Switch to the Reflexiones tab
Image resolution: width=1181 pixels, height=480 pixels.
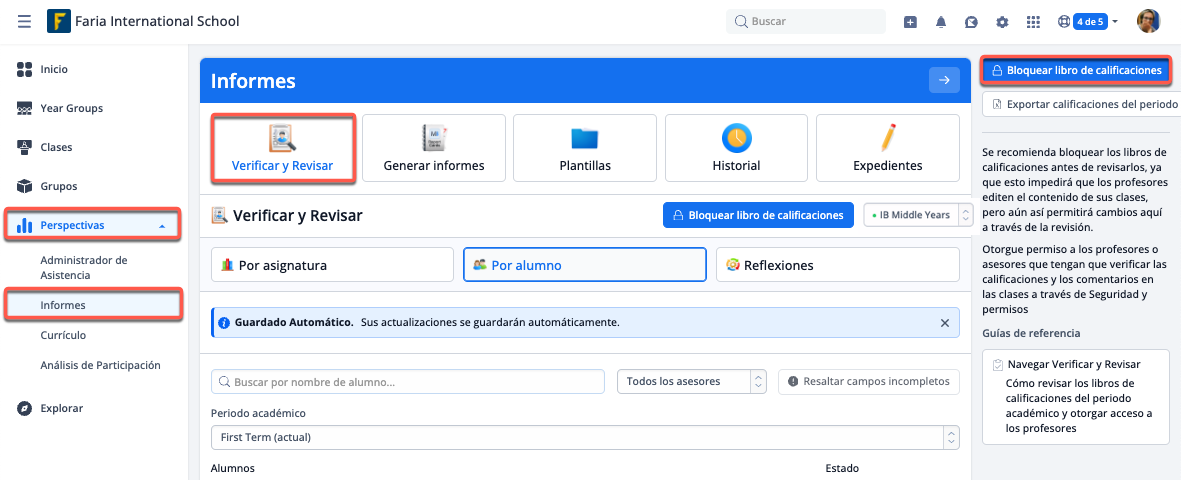tap(837, 265)
